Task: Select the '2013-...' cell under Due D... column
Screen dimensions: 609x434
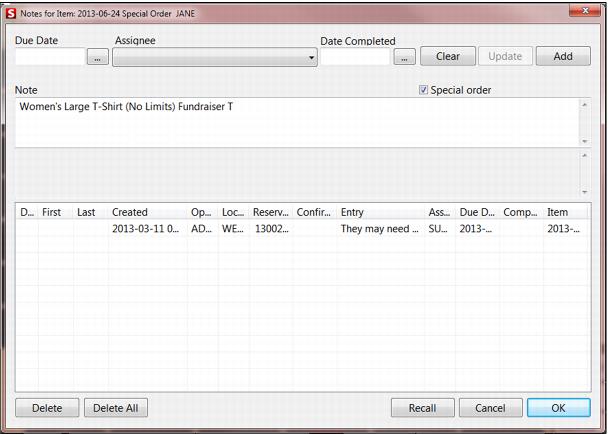Action: click(478, 228)
